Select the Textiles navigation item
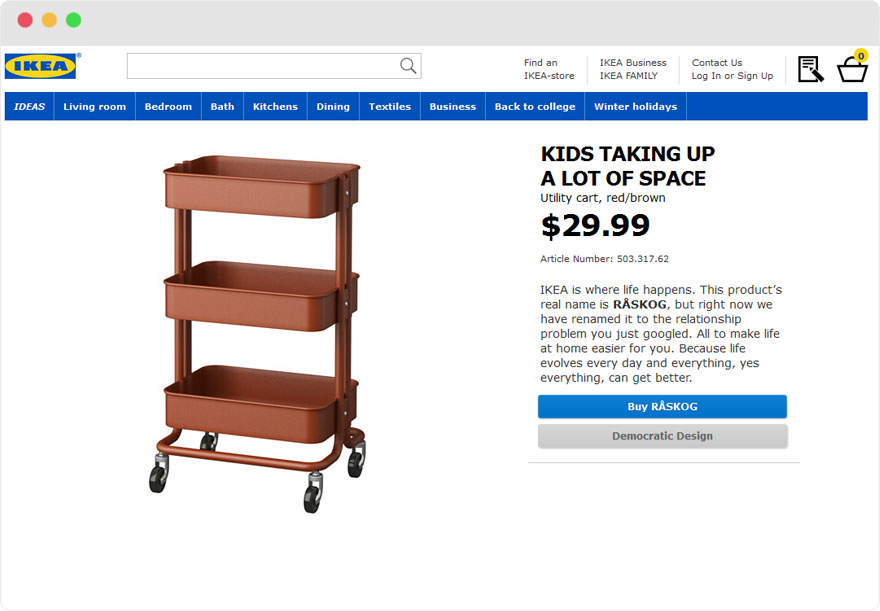This screenshot has width=880, height=611. click(389, 106)
